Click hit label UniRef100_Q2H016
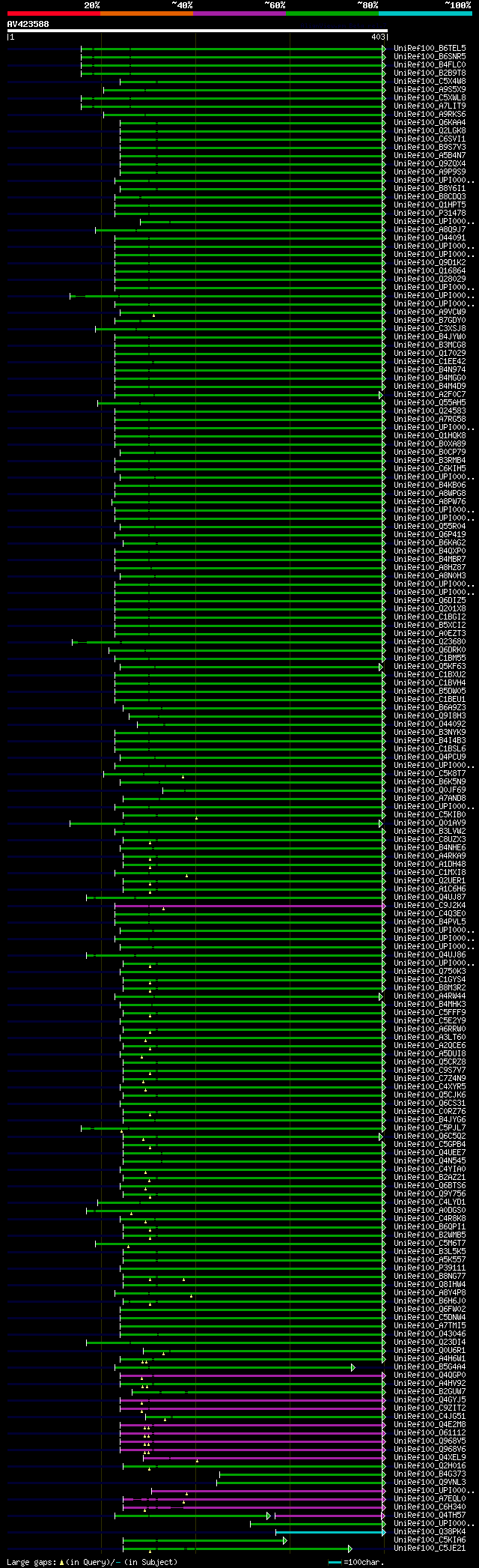The width and height of the screenshot is (479, 1568). pyautogui.click(x=430, y=1465)
